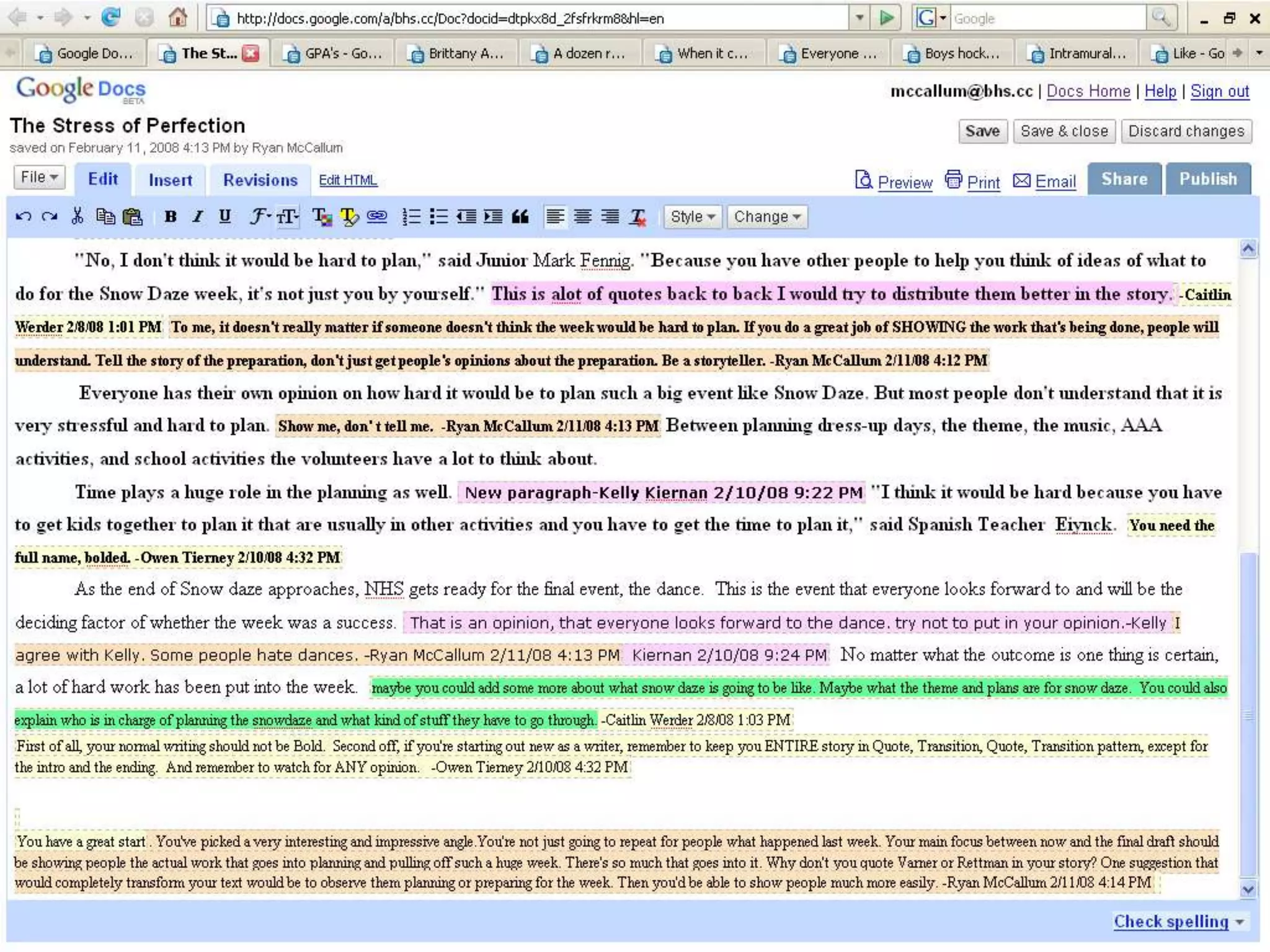Expand the File menu dropdown
This screenshot has height=952, width=1270.
coord(39,178)
